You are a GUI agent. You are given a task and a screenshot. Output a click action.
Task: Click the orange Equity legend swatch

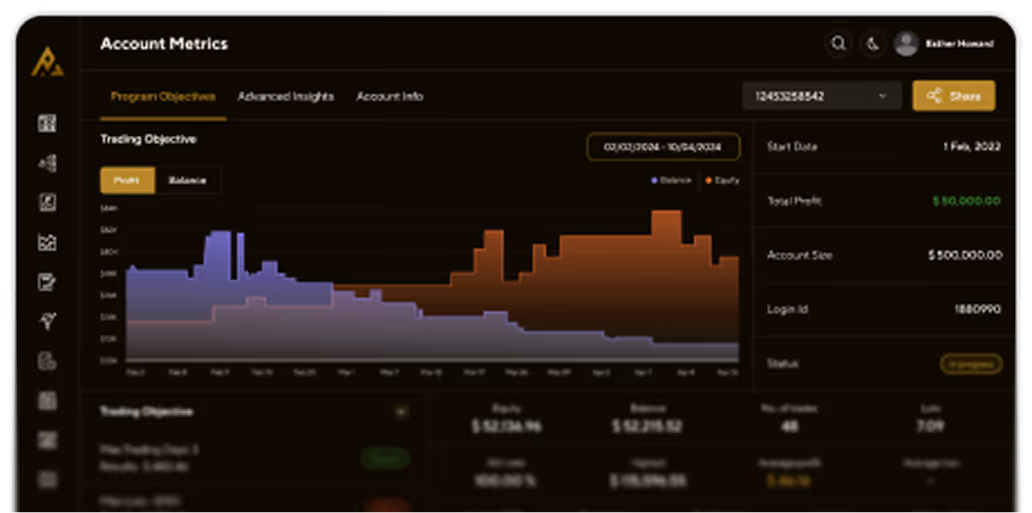[708, 181]
